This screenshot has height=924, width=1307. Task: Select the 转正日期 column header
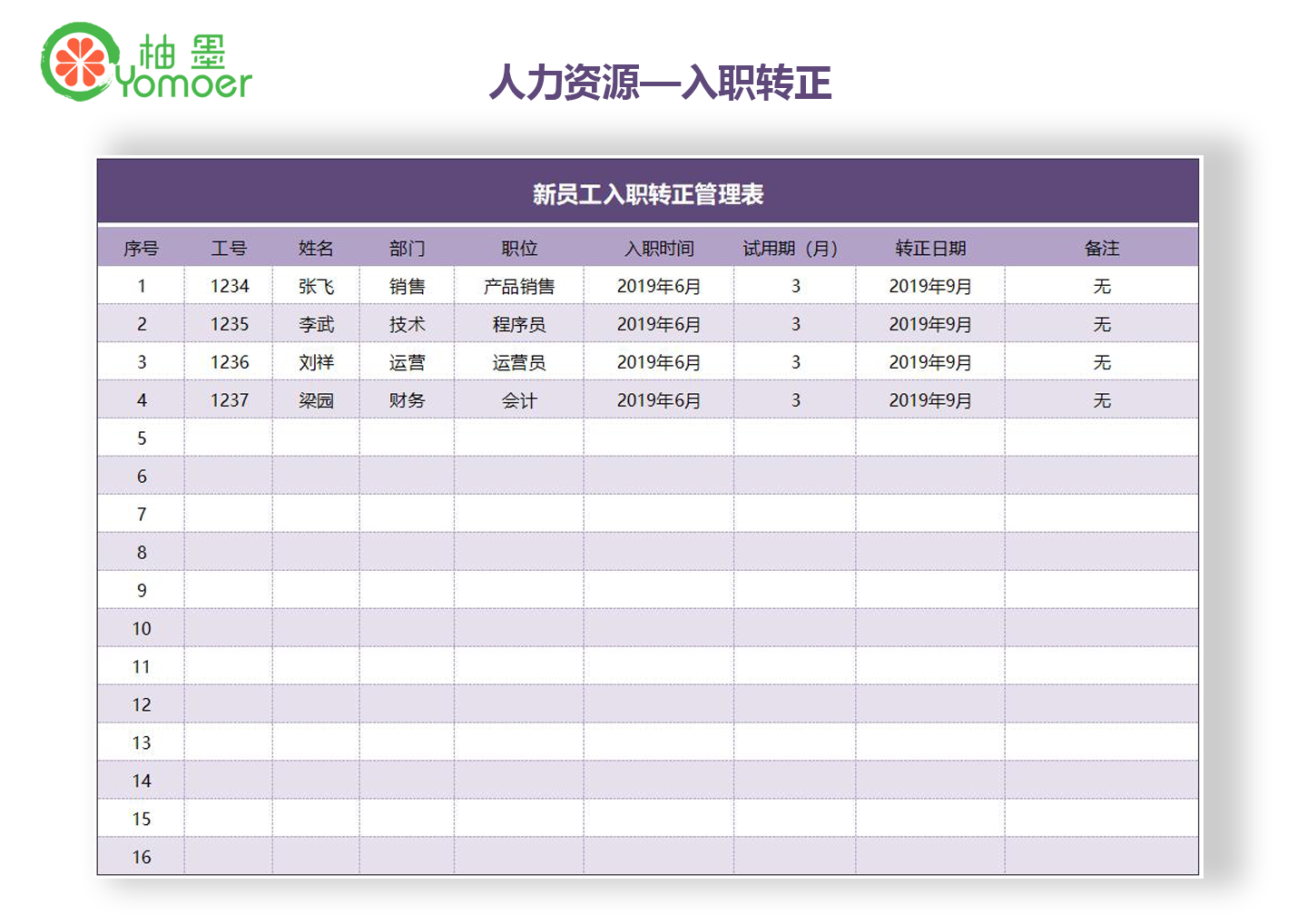coord(930,248)
